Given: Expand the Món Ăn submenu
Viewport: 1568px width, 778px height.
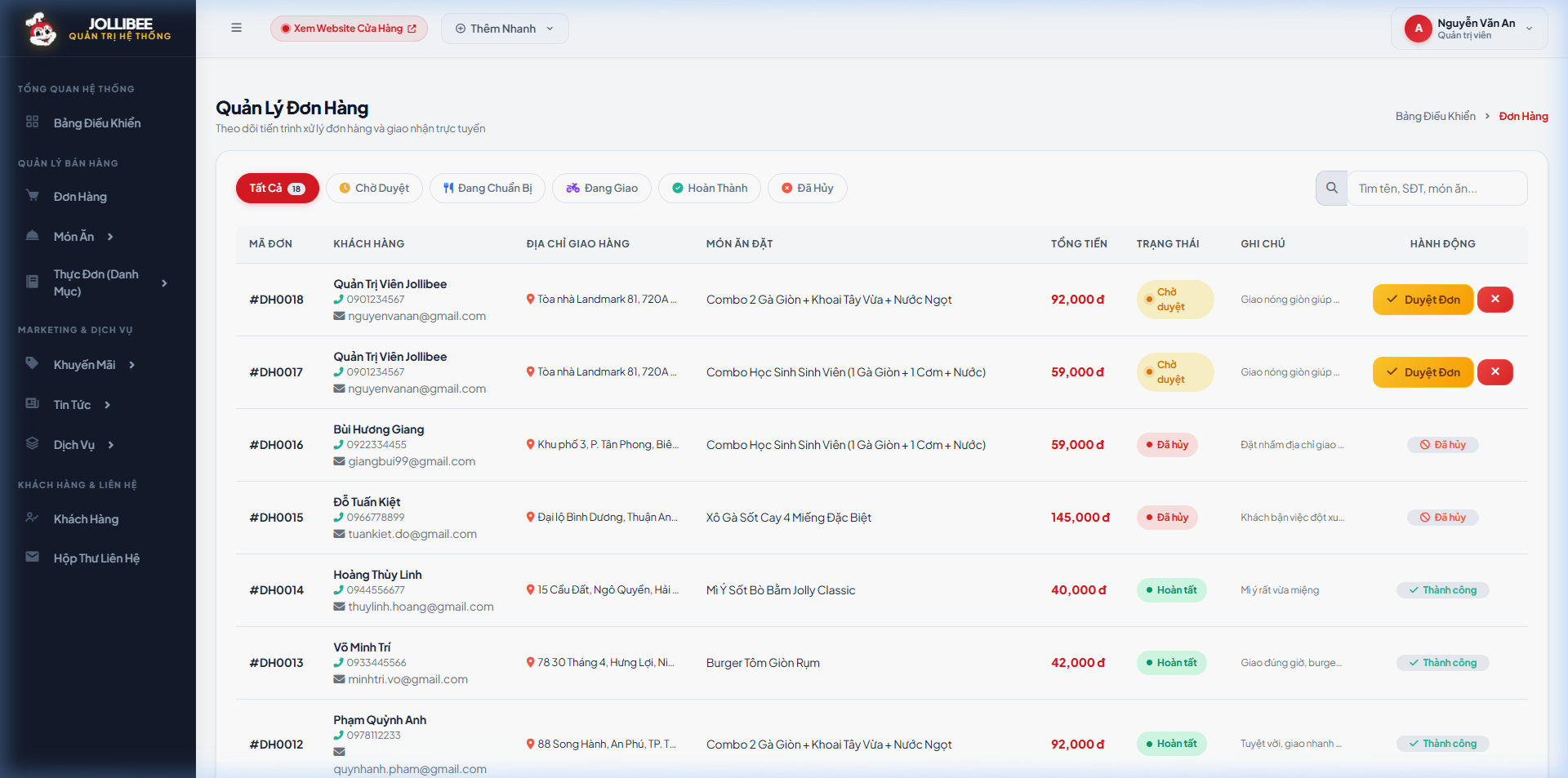Looking at the screenshot, I should [x=110, y=237].
